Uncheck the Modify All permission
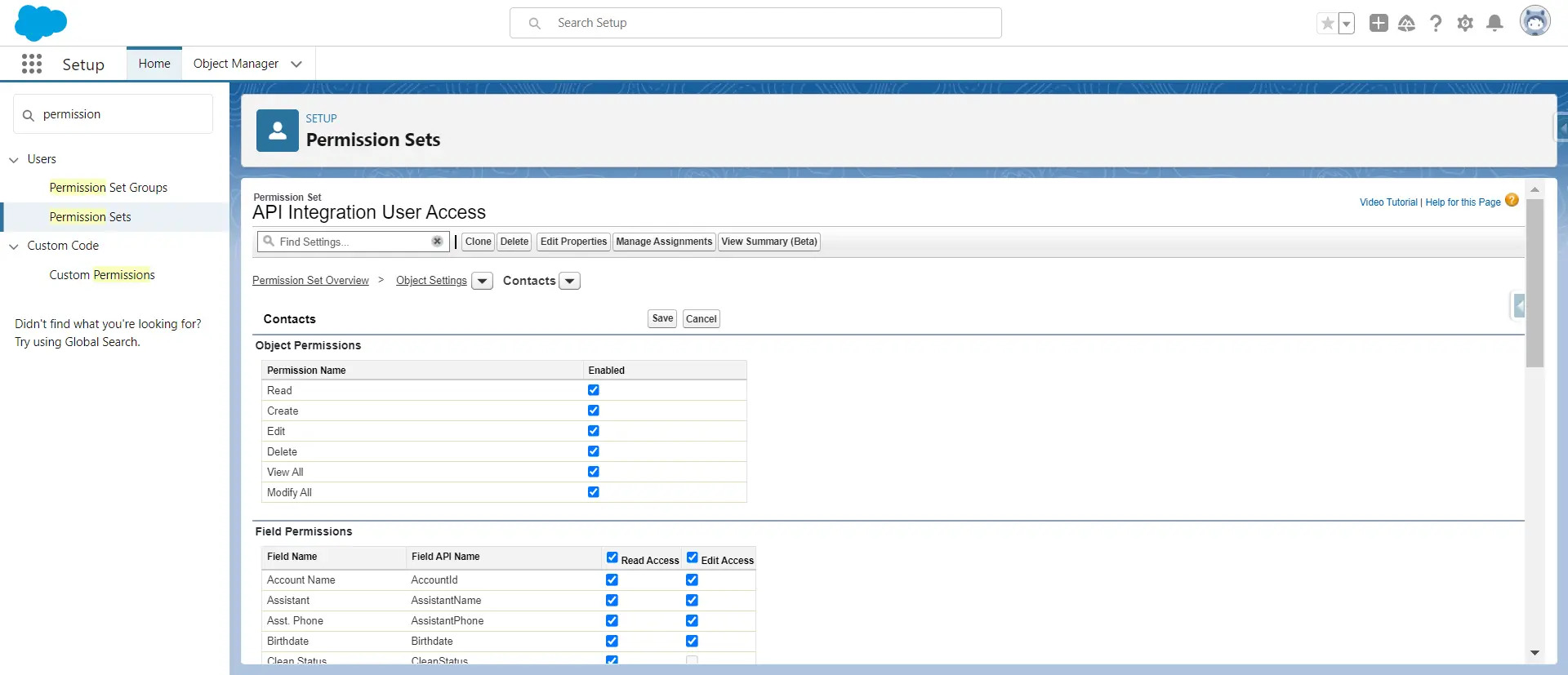This screenshot has width=1568, height=675. pyautogui.click(x=594, y=492)
